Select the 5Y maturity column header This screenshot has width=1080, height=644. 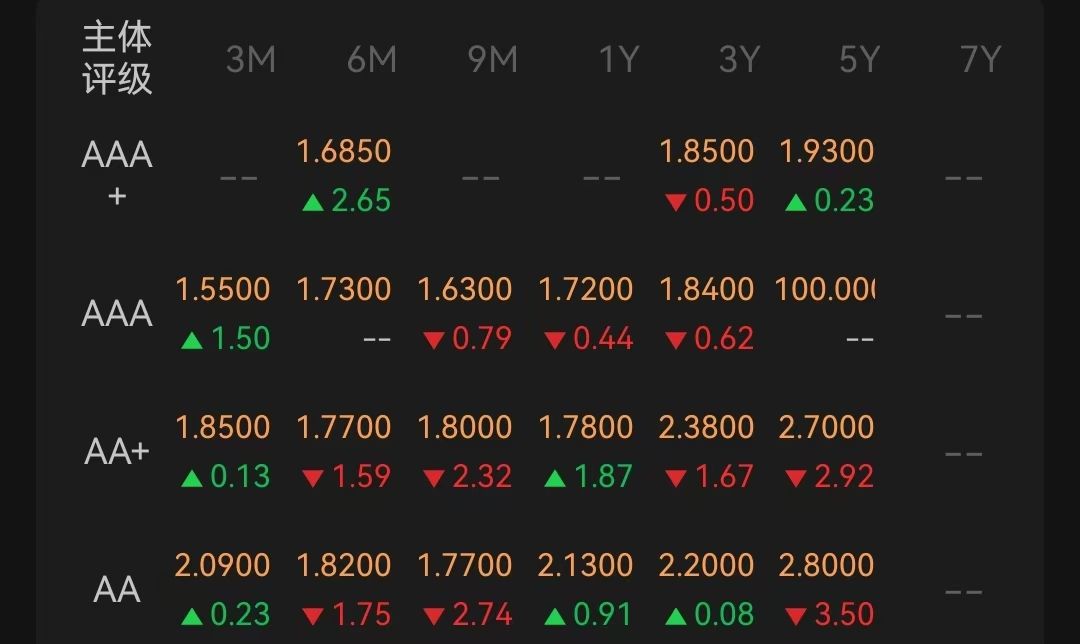pos(859,60)
